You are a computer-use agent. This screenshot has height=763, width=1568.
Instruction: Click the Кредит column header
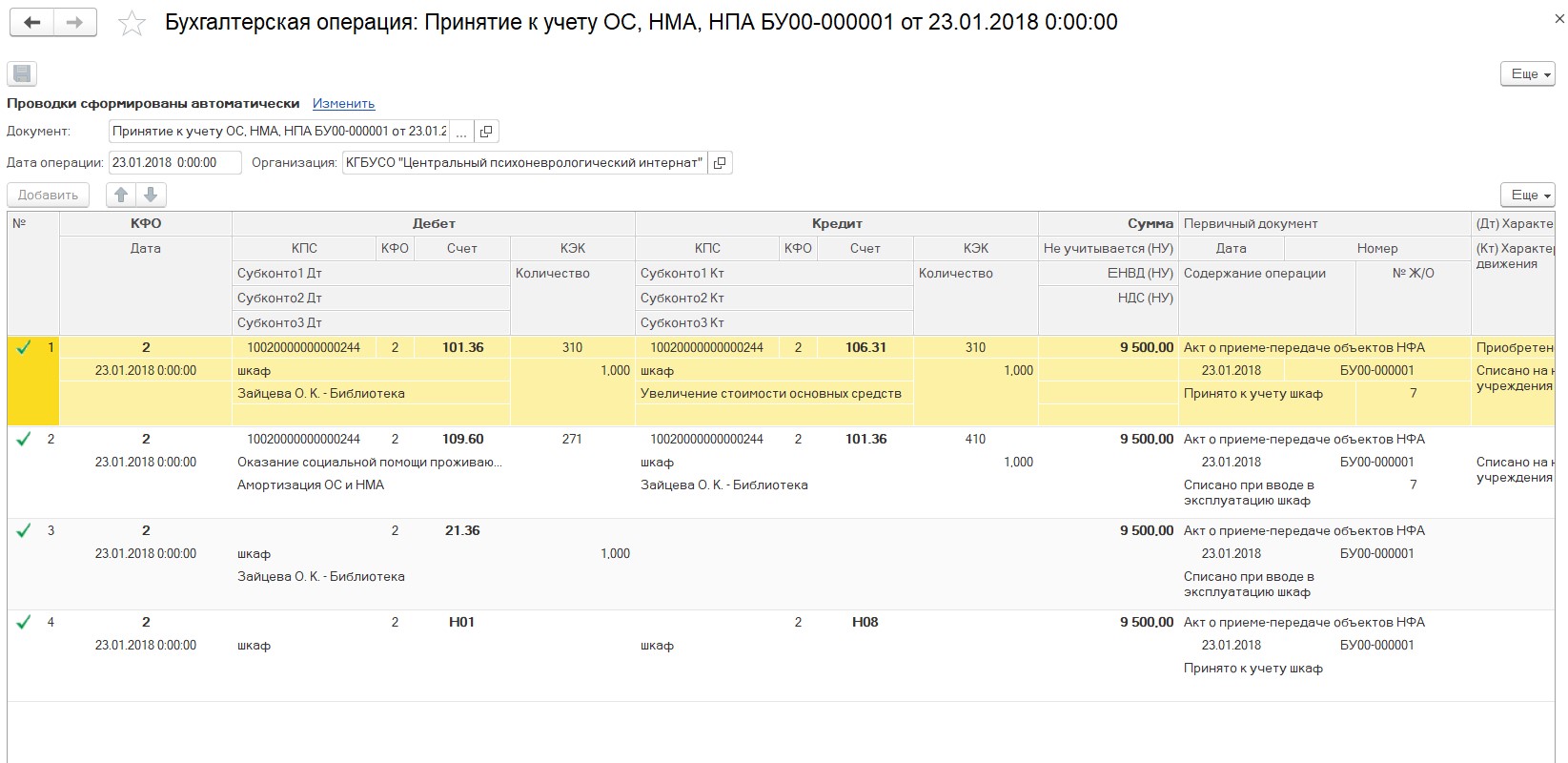pyautogui.click(x=837, y=223)
